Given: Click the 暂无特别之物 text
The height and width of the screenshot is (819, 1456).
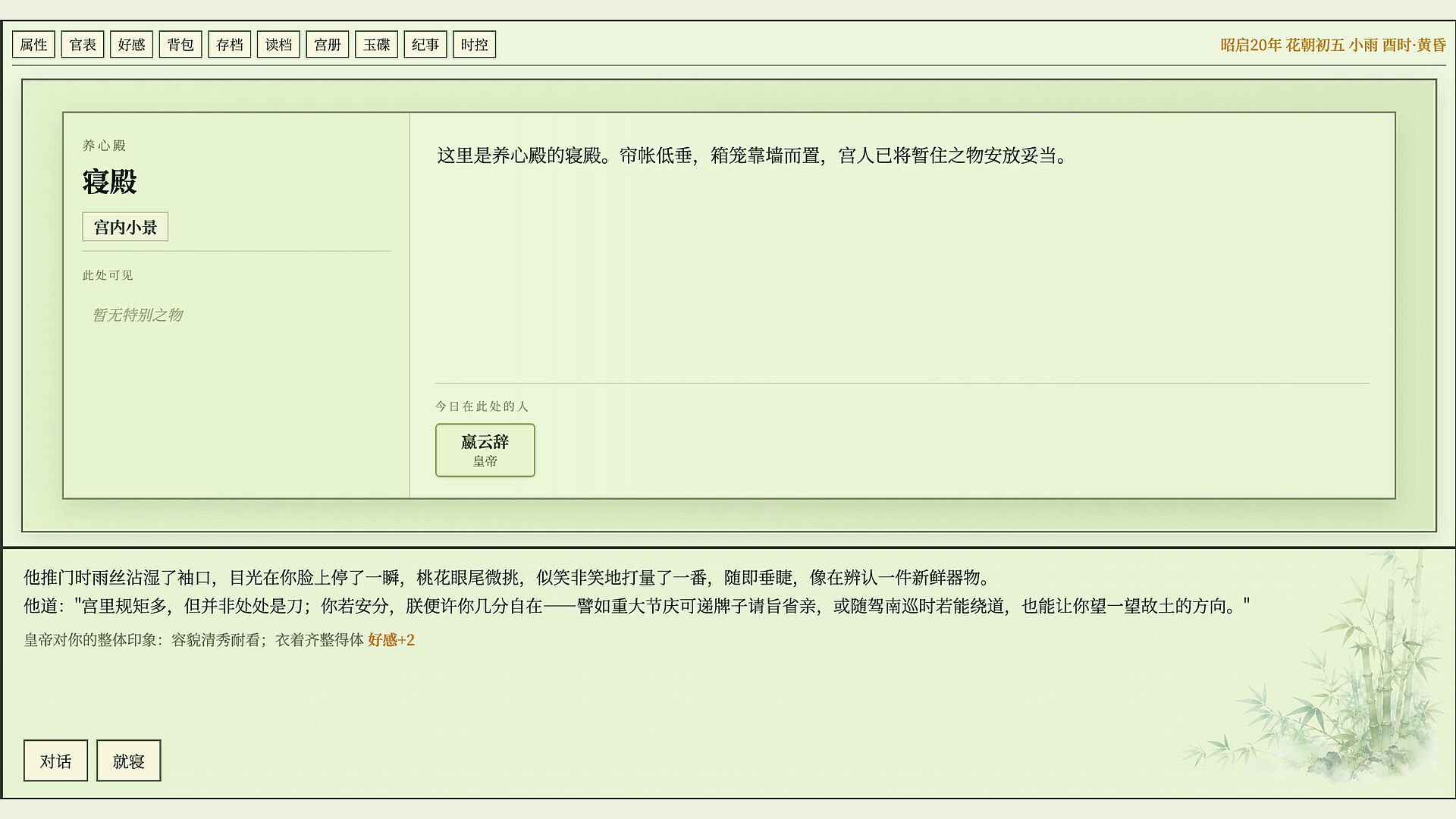Looking at the screenshot, I should (137, 315).
